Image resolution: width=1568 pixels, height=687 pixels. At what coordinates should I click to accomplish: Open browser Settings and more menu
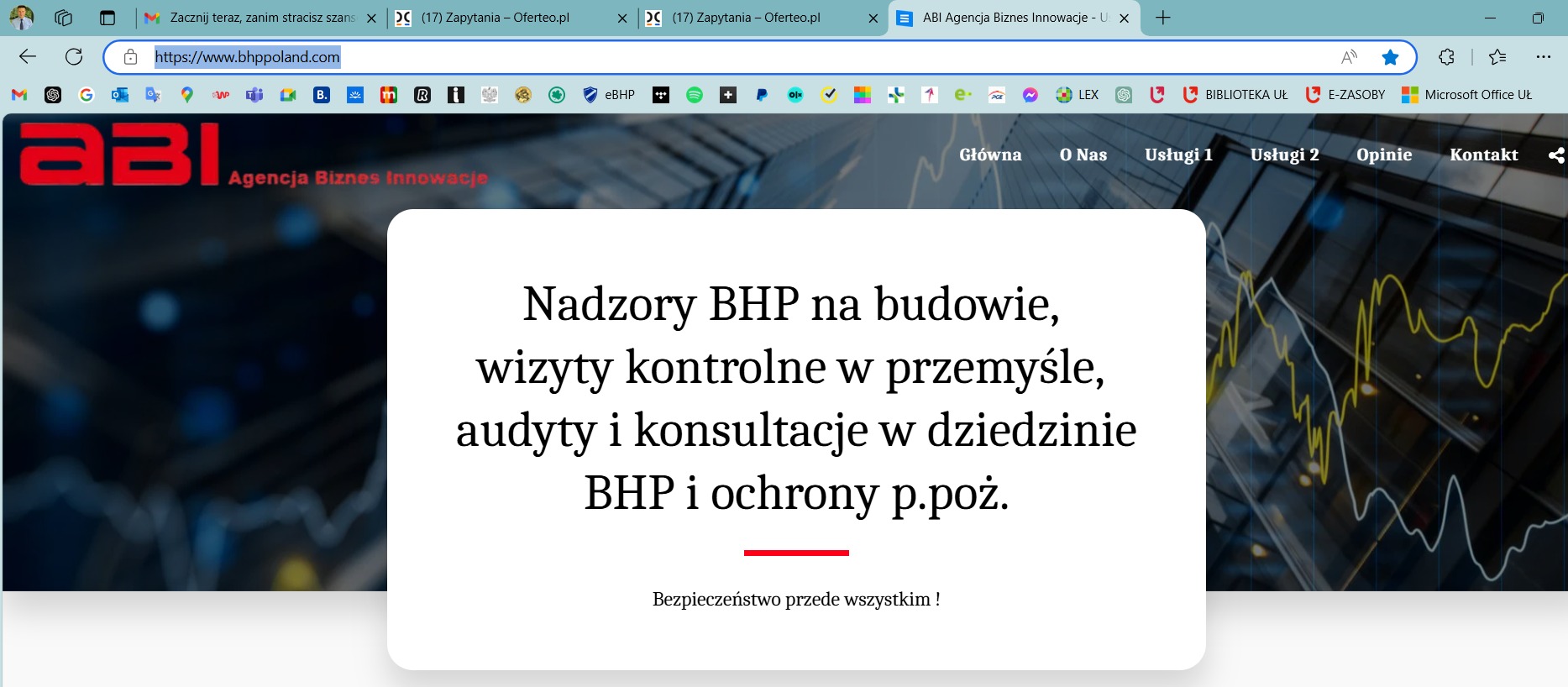[1544, 57]
